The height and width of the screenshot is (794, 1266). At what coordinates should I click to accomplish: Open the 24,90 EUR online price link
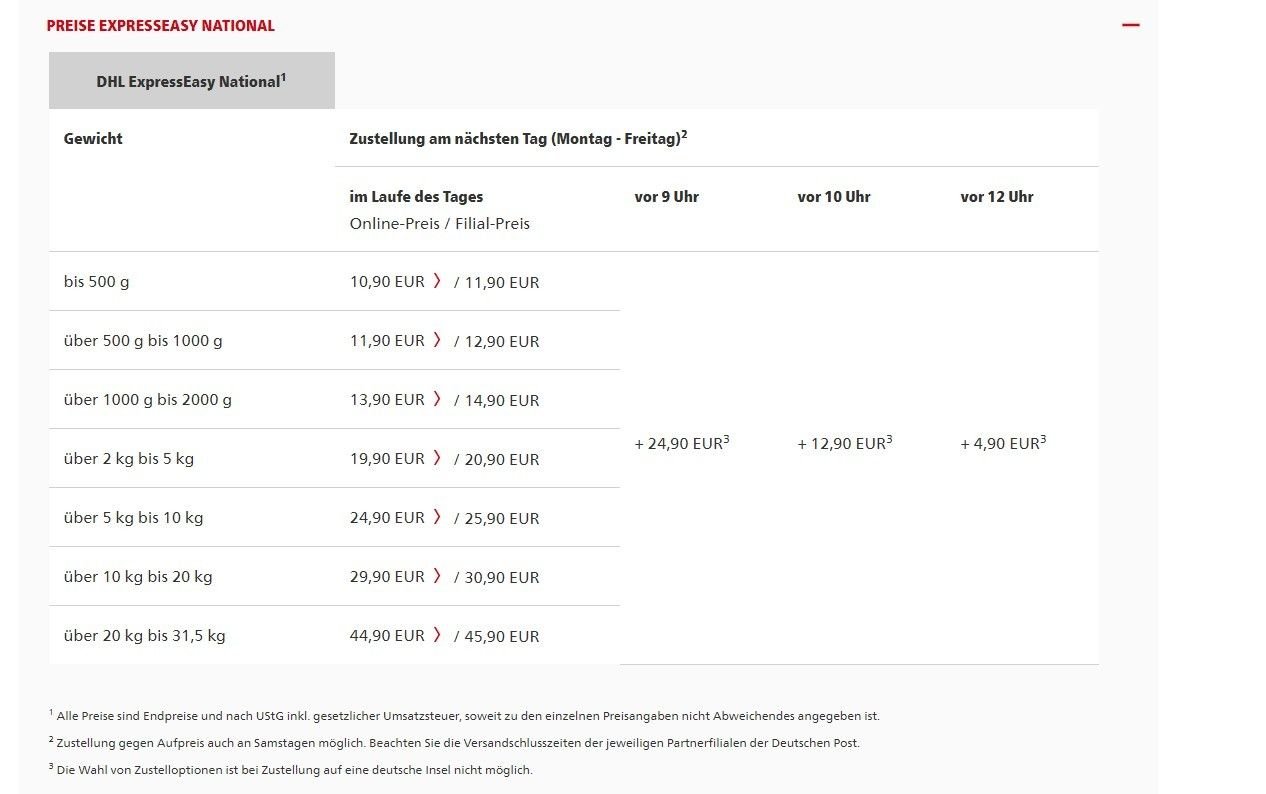click(395, 518)
